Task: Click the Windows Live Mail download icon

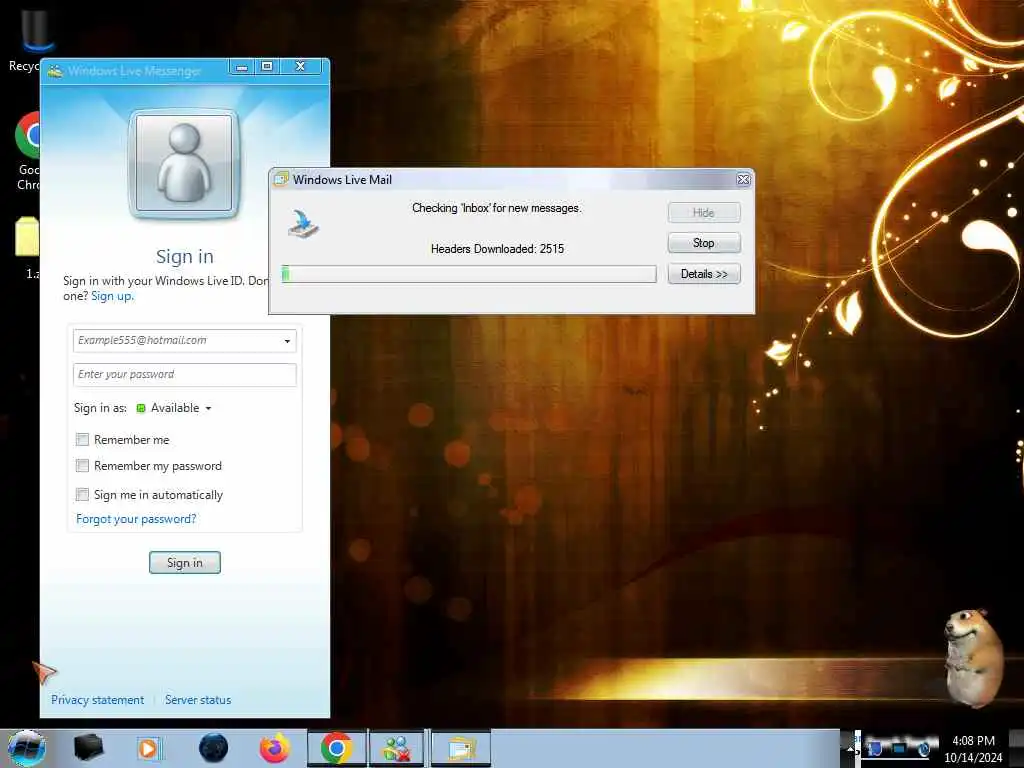Action: pyautogui.click(x=304, y=224)
